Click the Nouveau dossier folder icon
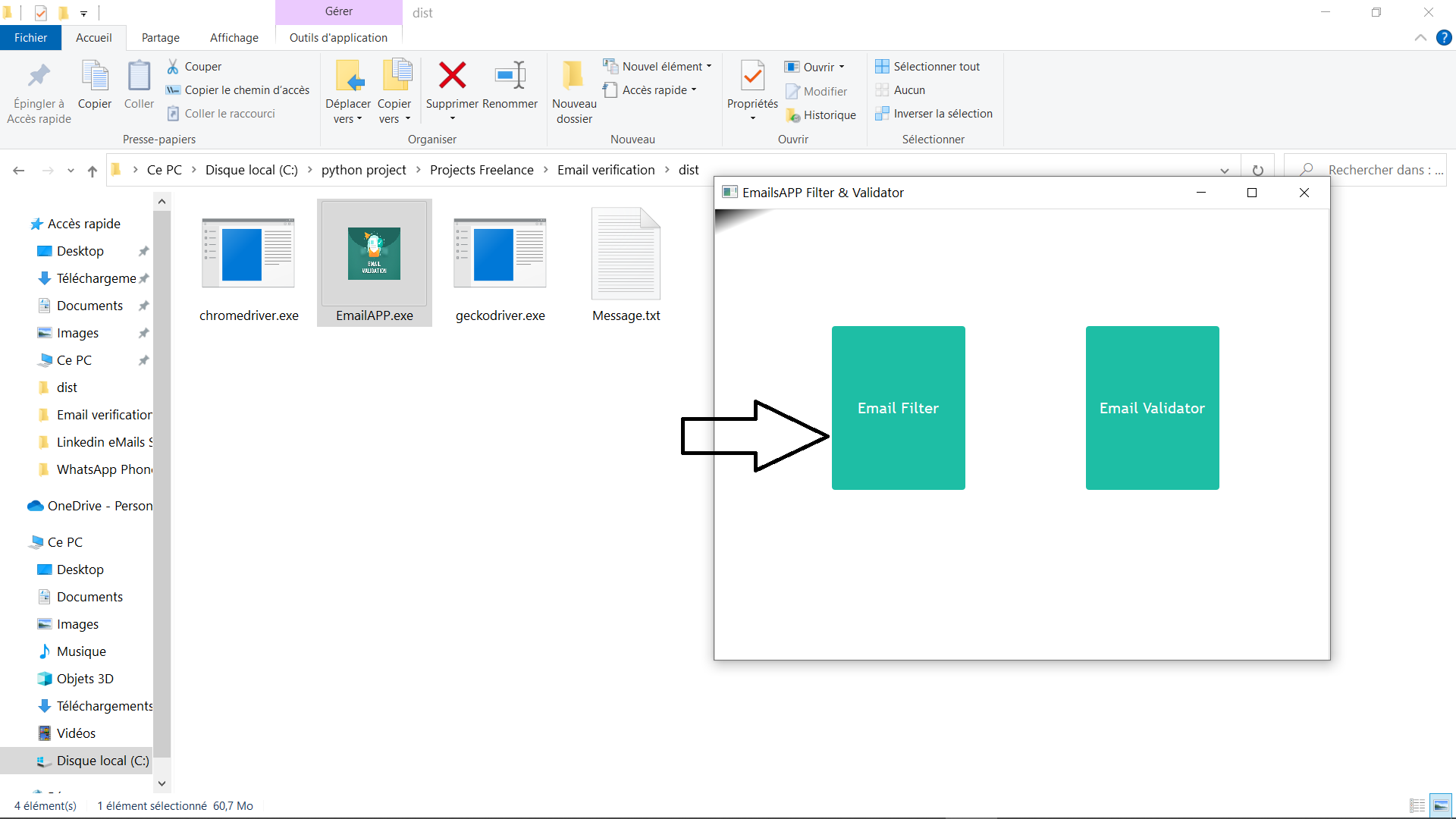 coord(574,76)
